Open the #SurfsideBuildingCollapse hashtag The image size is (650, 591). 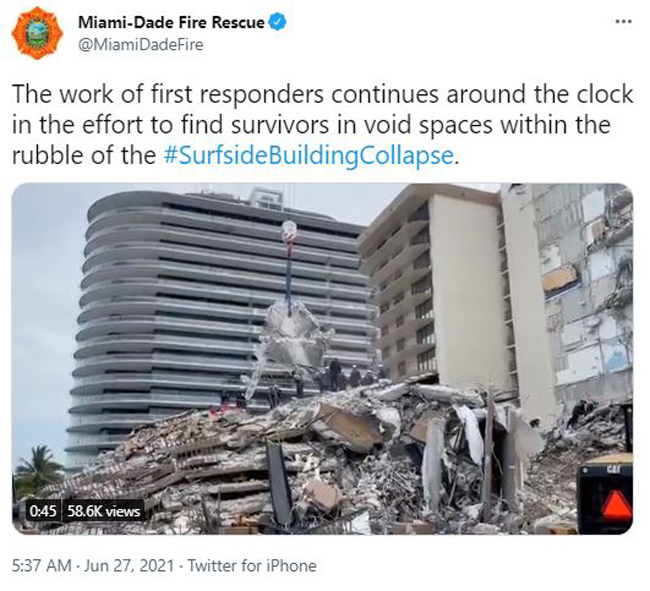309,156
